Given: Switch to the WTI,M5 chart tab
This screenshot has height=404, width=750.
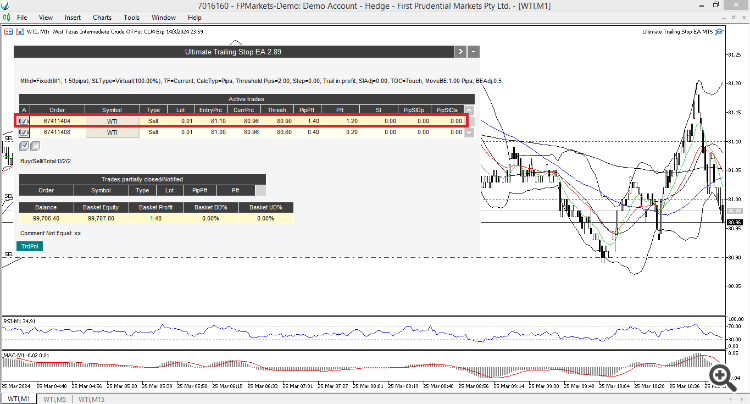Looking at the screenshot, I should tap(55, 399).
